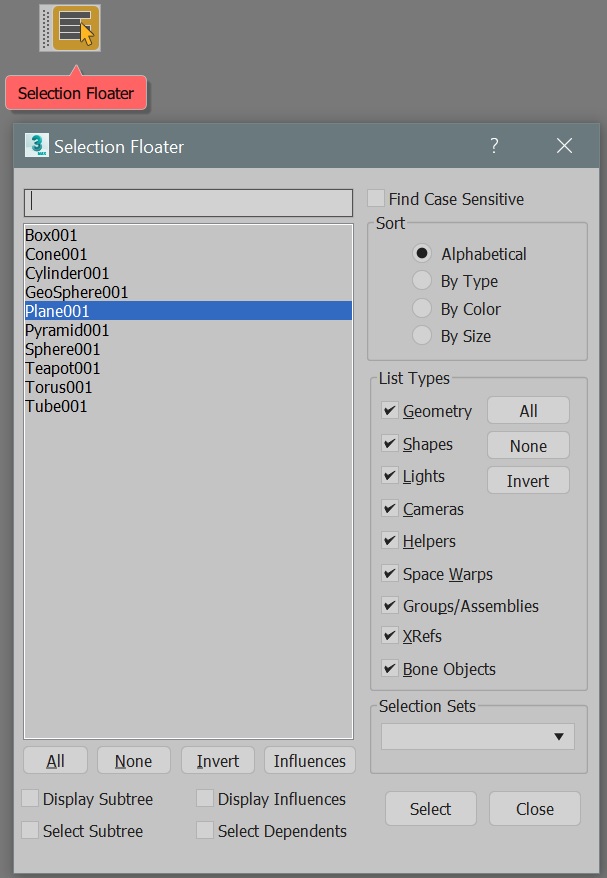Toggle the Space Warps checkbox
The image size is (607, 878).
pyautogui.click(x=388, y=573)
